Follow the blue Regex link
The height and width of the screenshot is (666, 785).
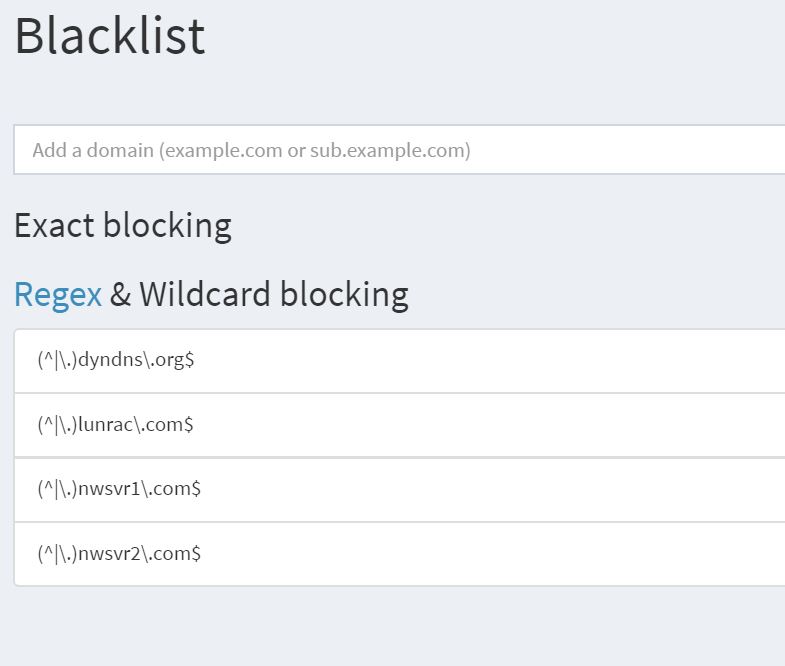tap(58, 294)
